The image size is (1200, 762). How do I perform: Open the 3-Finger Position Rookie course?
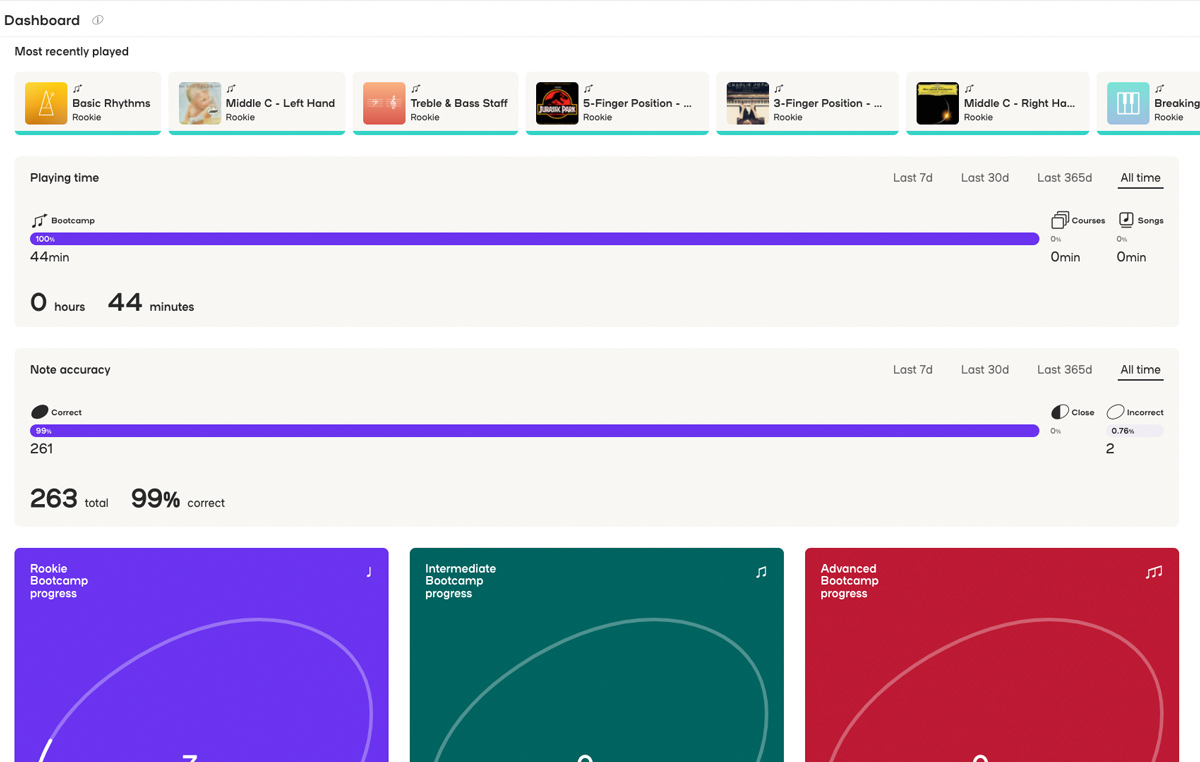pyautogui.click(x=807, y=102)
